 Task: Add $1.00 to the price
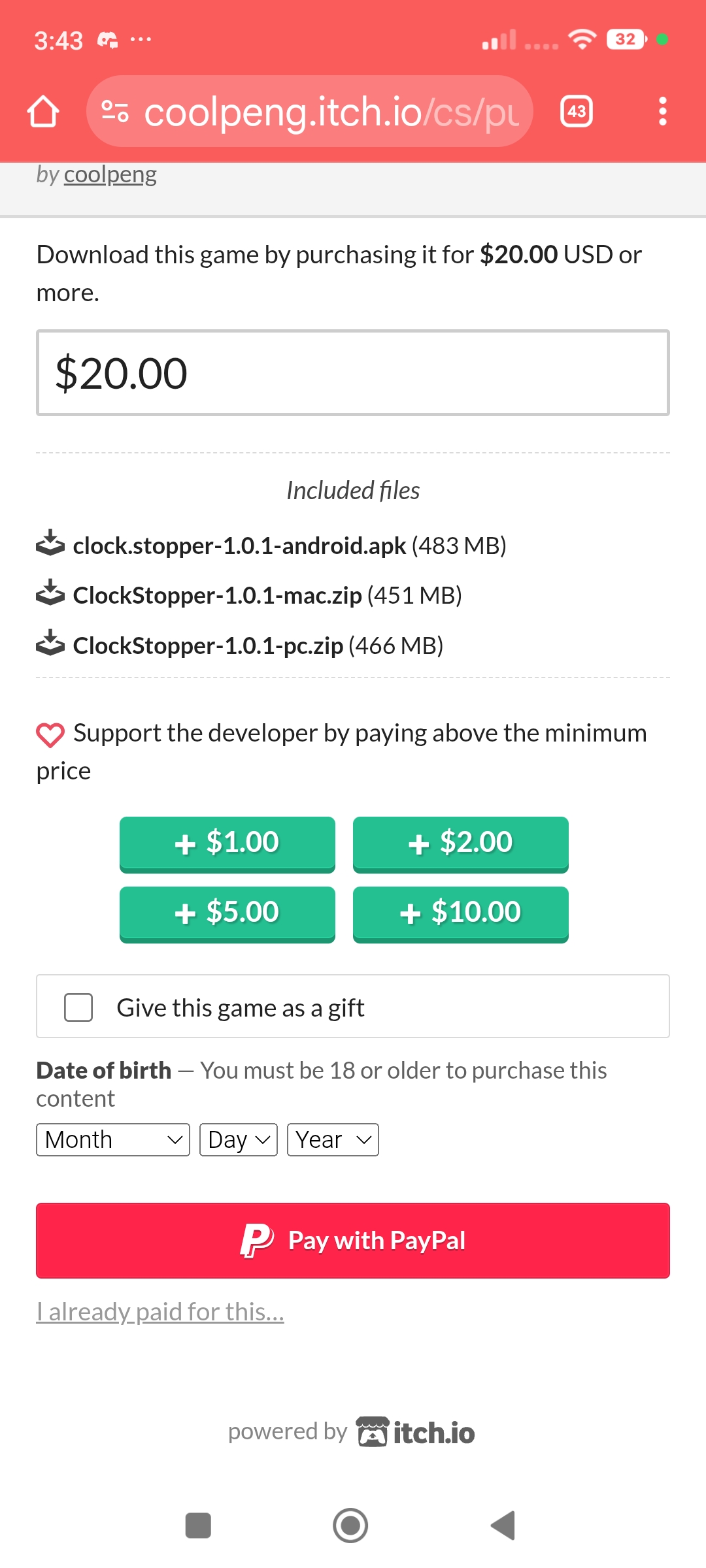pos(227,843)
